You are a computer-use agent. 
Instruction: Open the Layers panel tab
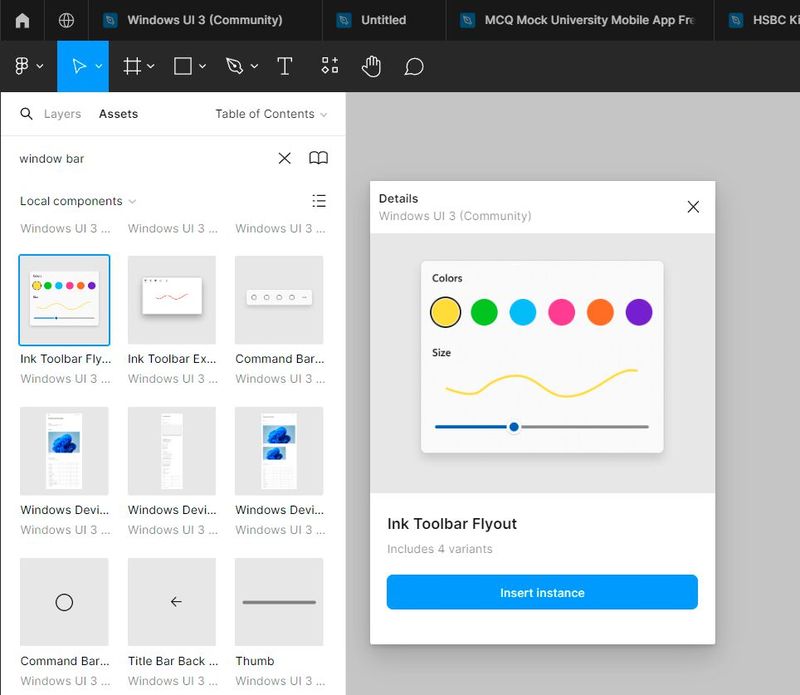[x=62, y=114]
